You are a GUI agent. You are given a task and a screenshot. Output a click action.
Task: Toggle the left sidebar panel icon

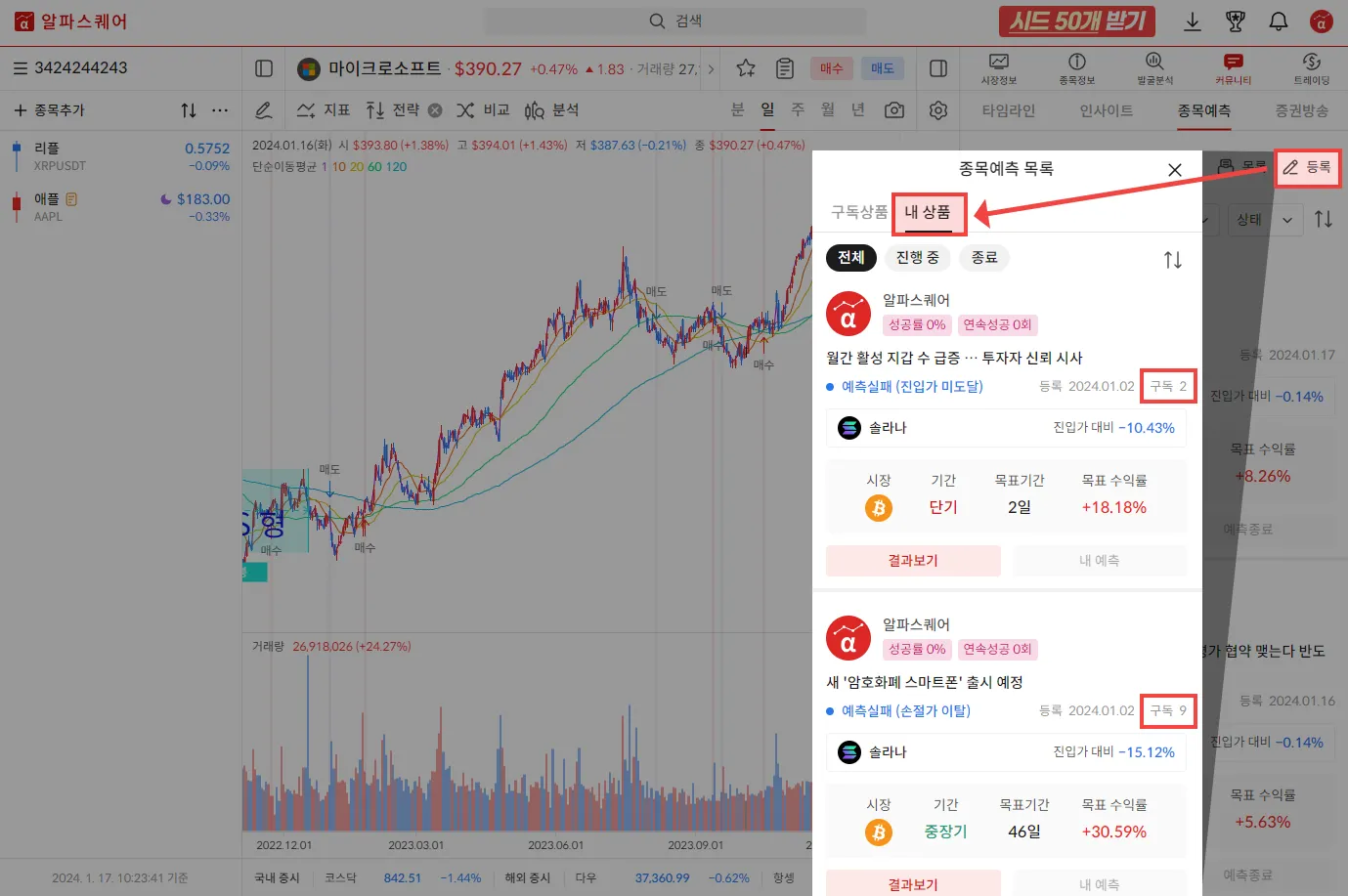coord(264,68)
